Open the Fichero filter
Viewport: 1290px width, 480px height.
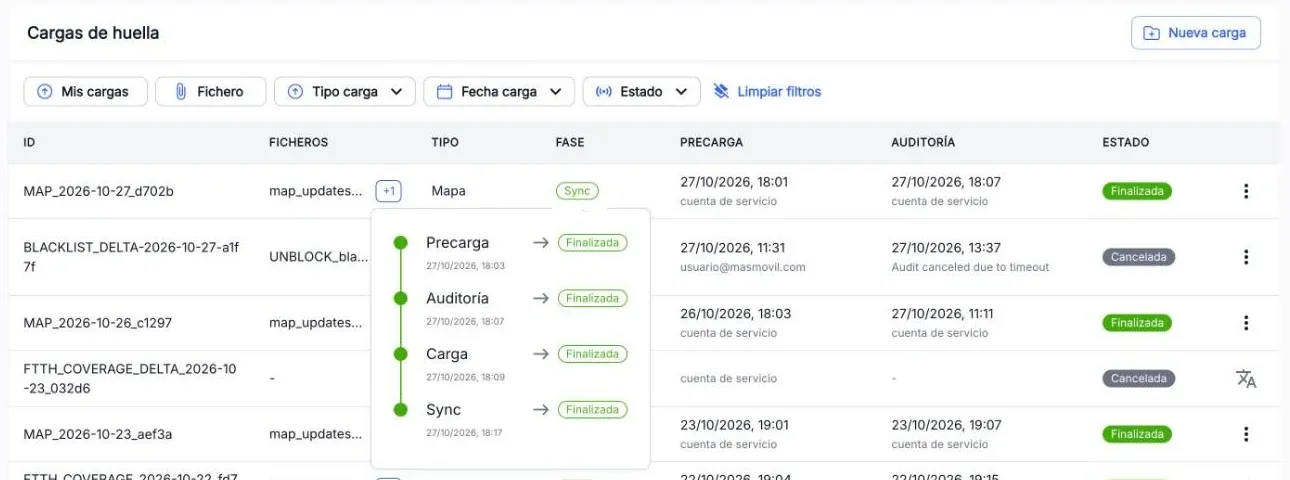(x=210, y=91)
